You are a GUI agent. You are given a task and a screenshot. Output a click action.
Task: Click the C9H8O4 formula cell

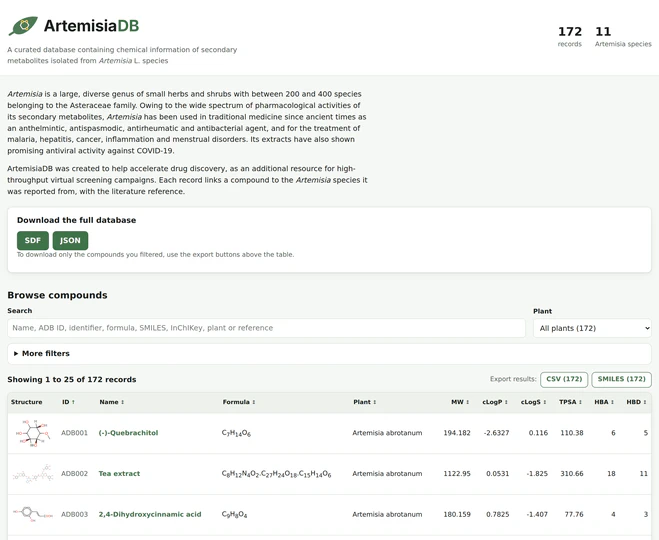(235, 515)
